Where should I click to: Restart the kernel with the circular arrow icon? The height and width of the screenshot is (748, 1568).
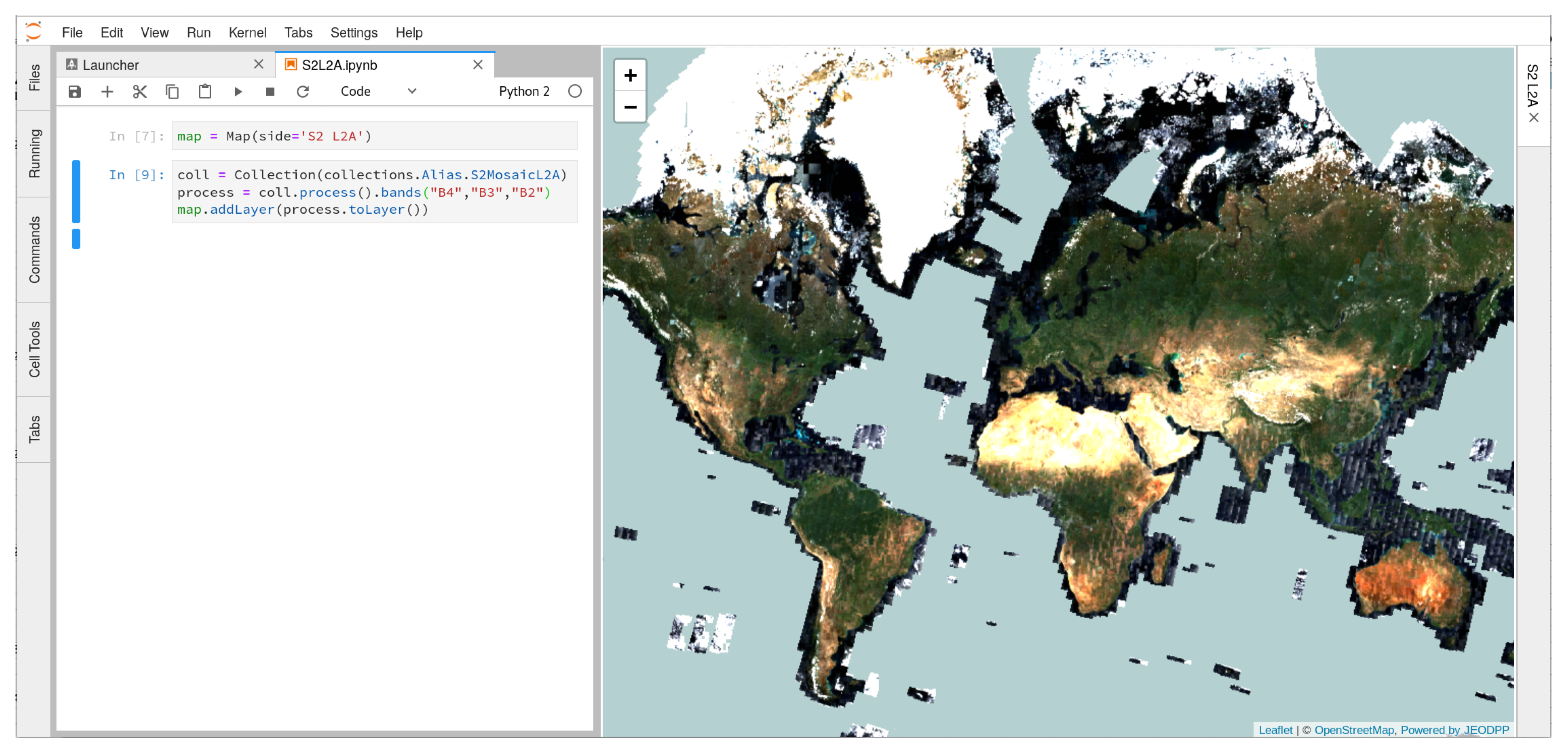click(x=303, y=92)
